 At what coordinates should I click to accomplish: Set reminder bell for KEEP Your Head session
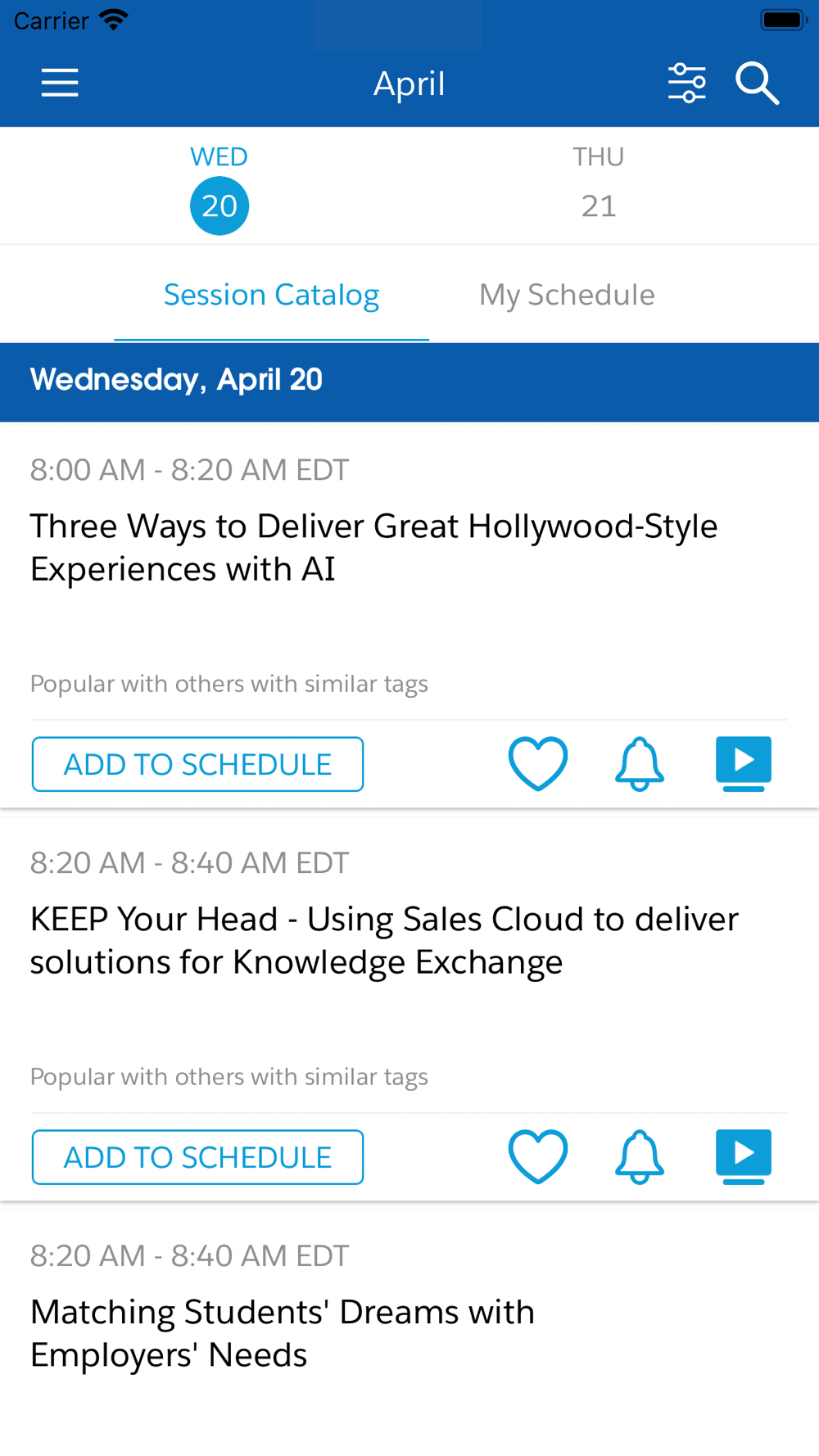tap(639, 1156)
